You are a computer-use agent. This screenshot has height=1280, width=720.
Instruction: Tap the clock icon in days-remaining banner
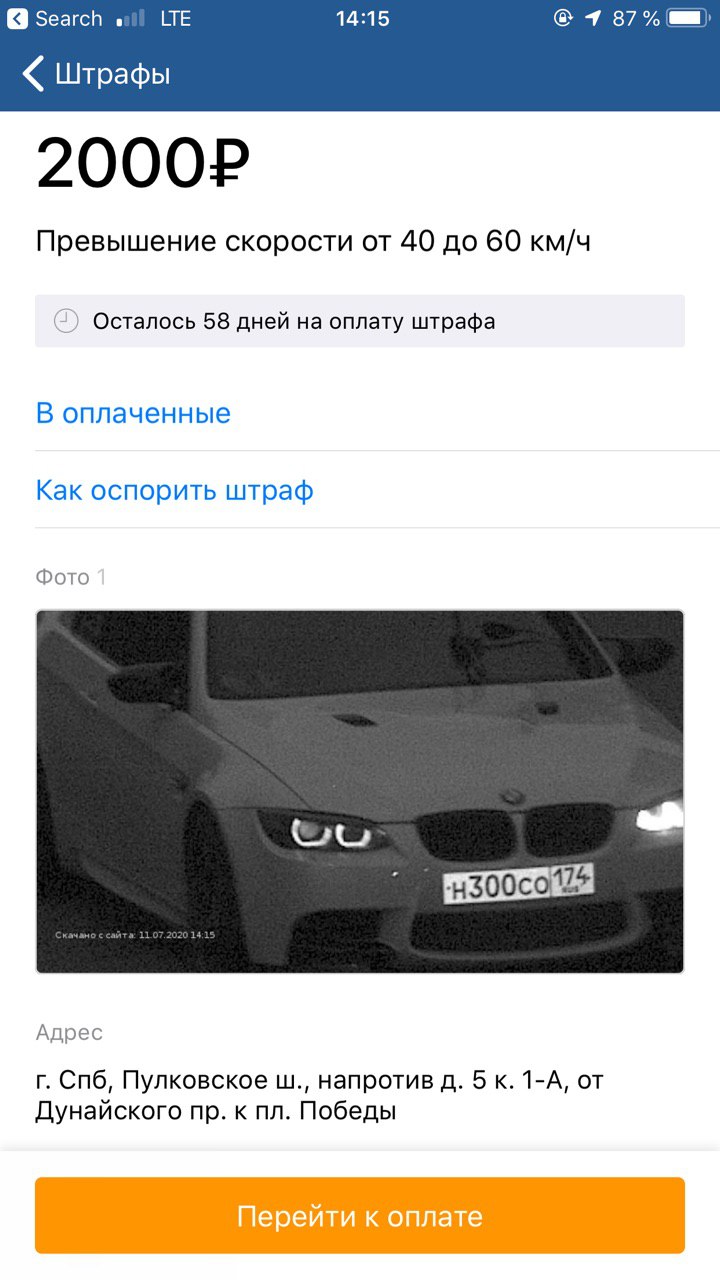click(x=66, y=321)
